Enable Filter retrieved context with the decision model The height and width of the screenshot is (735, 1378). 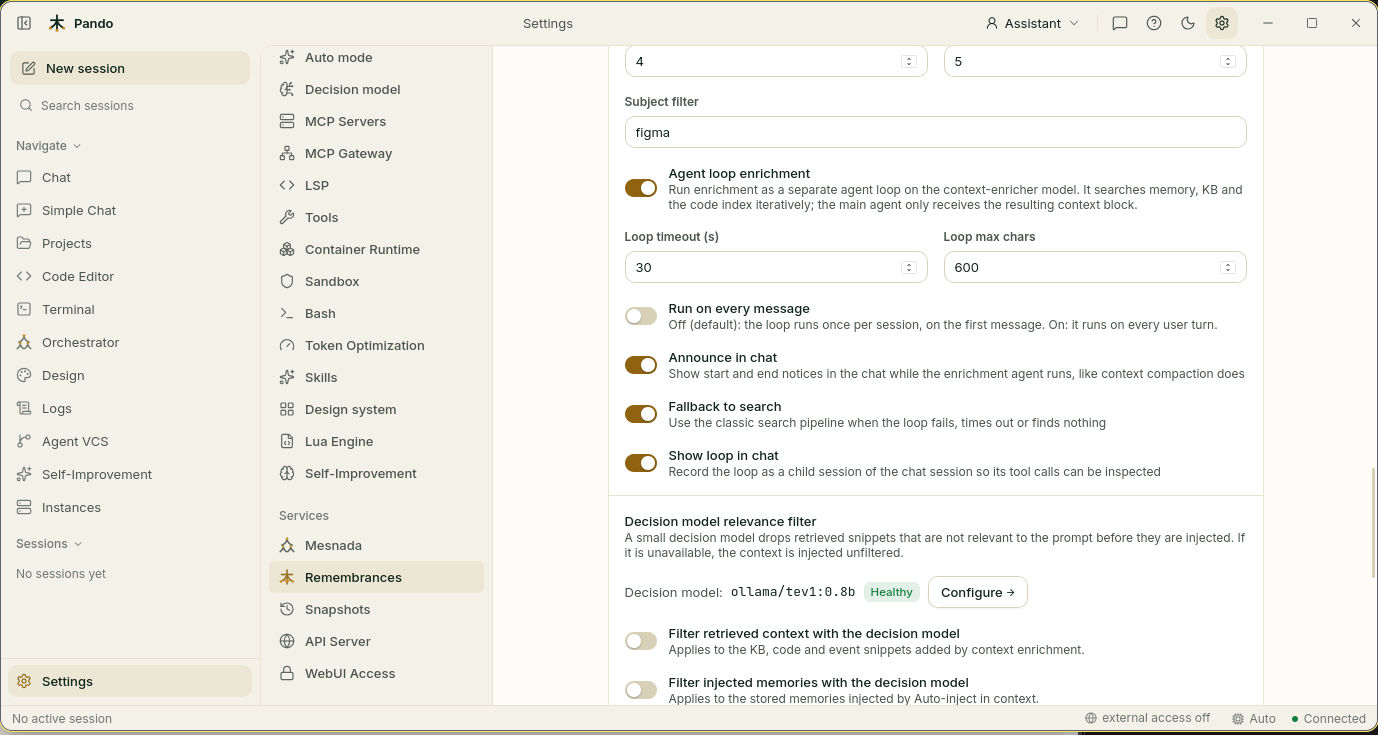[x=641, y=641]
